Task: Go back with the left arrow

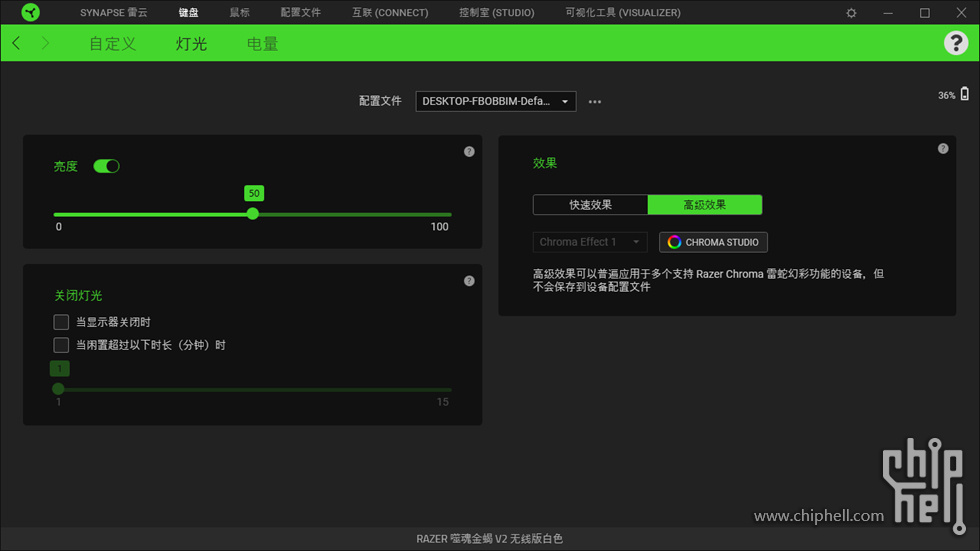Action: [x=16, y=43]
